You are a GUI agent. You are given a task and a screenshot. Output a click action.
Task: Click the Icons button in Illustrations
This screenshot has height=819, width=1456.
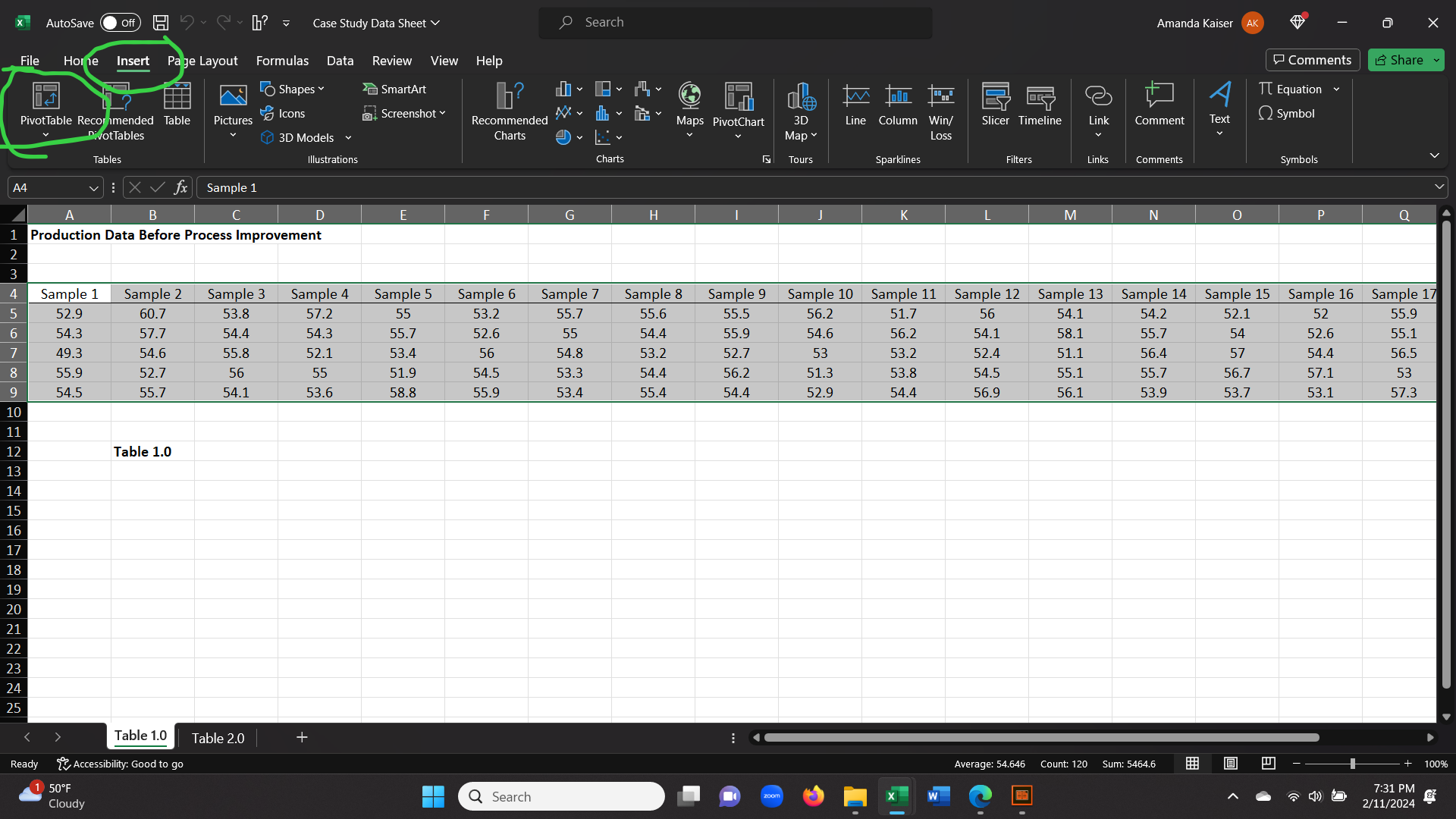point(283,114)
